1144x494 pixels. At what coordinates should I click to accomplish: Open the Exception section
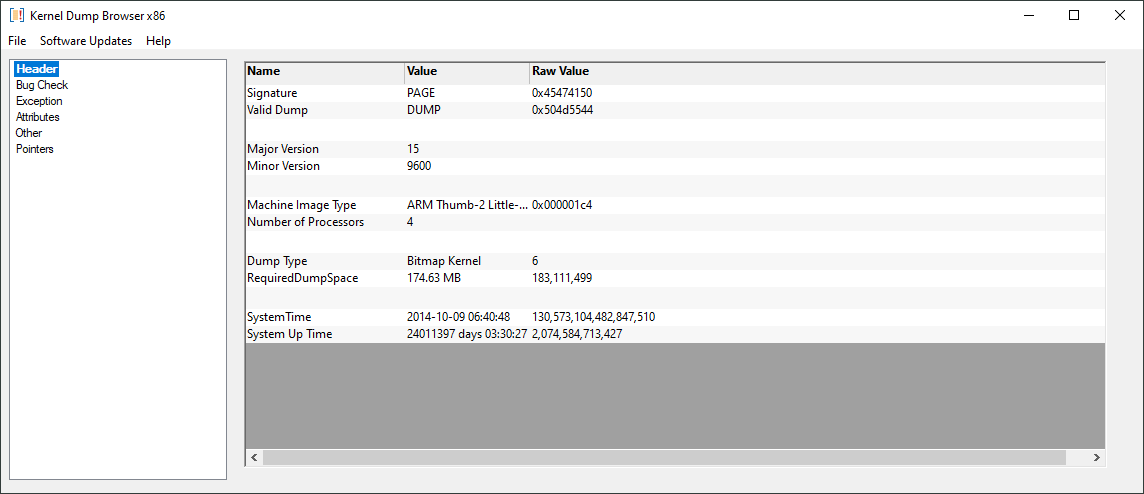pyautogui.click(x=39, y=101)
